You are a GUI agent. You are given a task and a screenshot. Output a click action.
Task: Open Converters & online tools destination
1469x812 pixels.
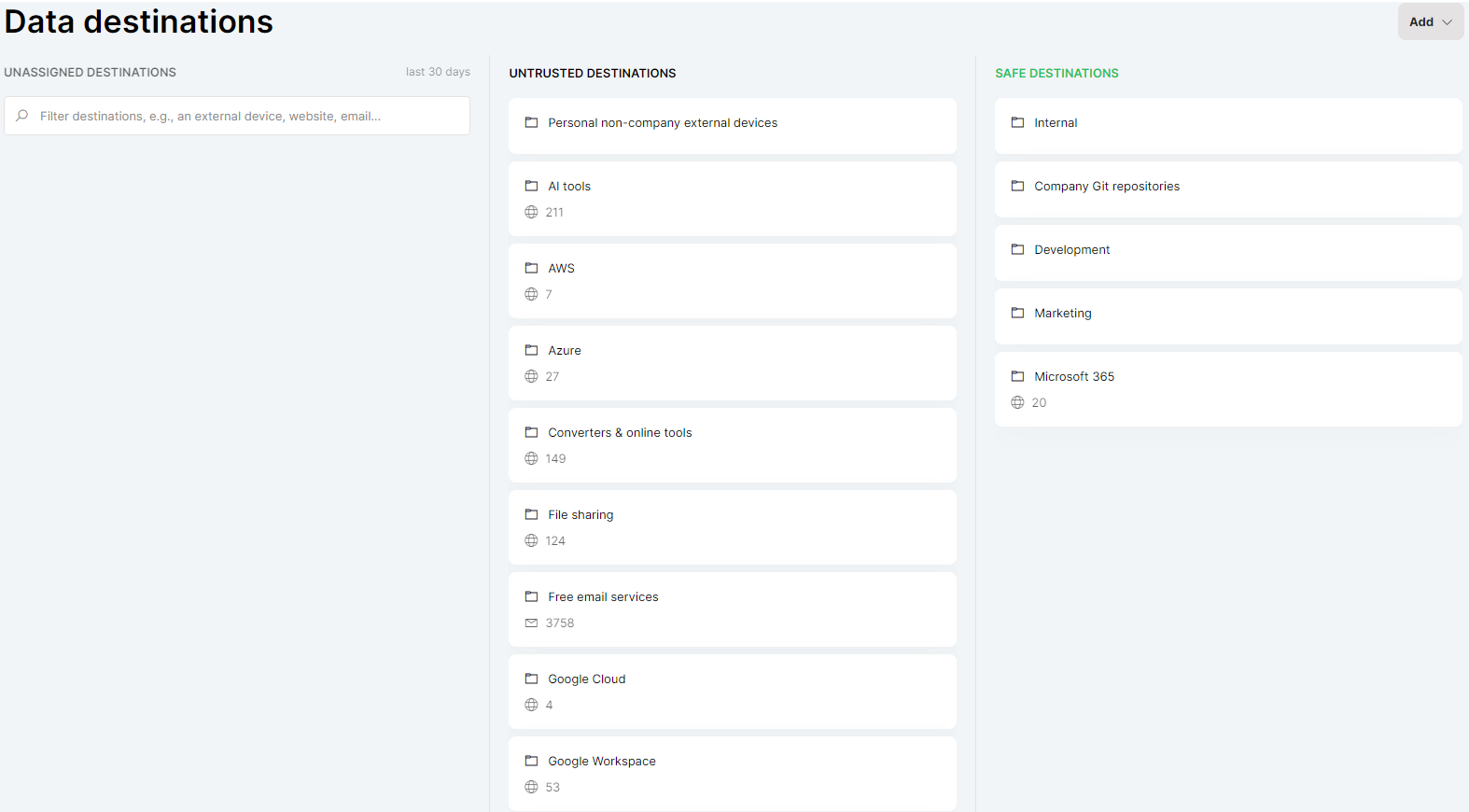(733, 445)
